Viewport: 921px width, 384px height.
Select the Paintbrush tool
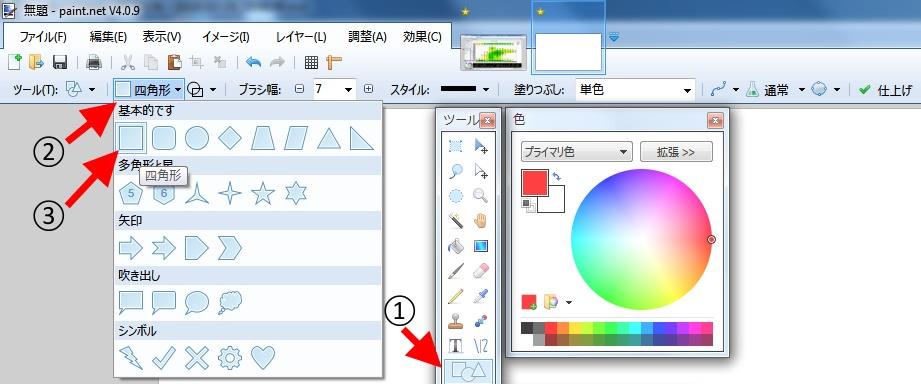click(x=455, y=271)
